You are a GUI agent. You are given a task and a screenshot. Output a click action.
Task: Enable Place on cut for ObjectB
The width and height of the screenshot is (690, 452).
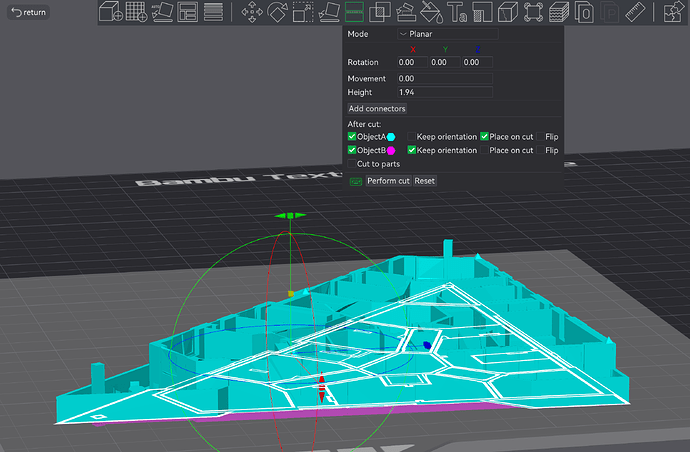484,150
